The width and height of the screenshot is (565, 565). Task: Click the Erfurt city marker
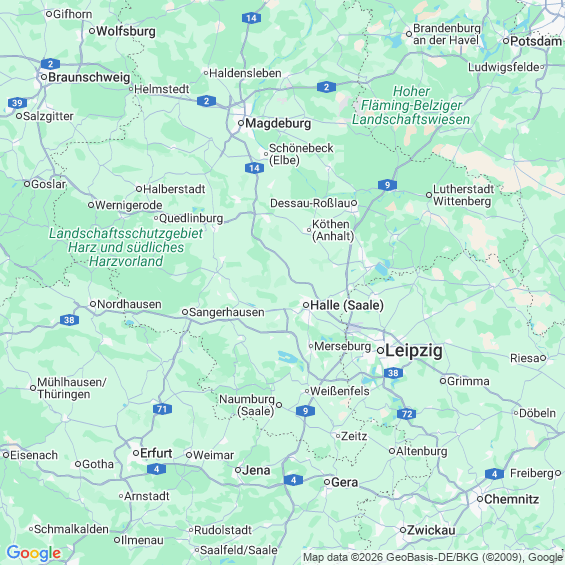pos(136,453)
